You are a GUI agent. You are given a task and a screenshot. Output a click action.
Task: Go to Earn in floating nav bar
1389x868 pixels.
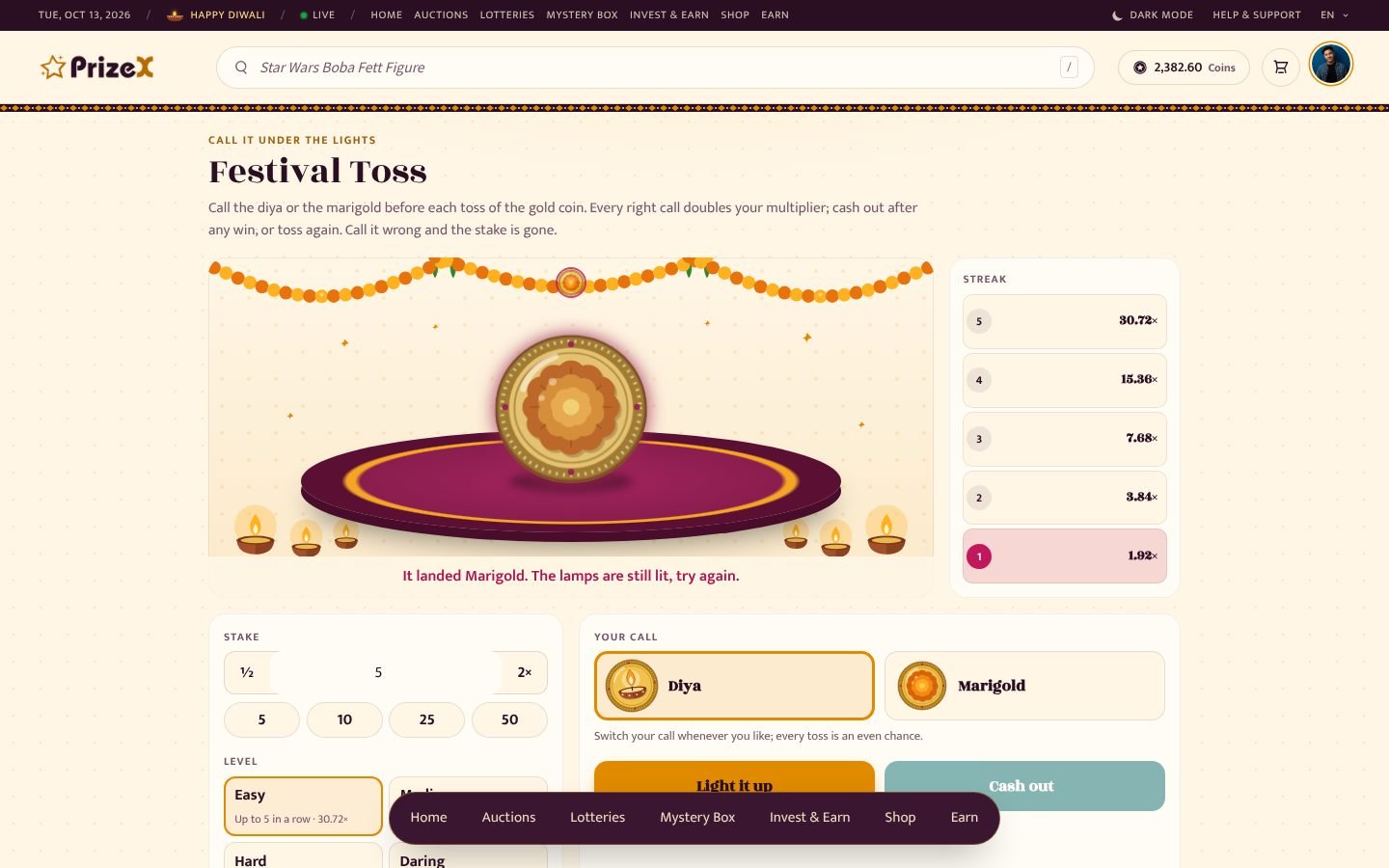click(x=965, y=817)
